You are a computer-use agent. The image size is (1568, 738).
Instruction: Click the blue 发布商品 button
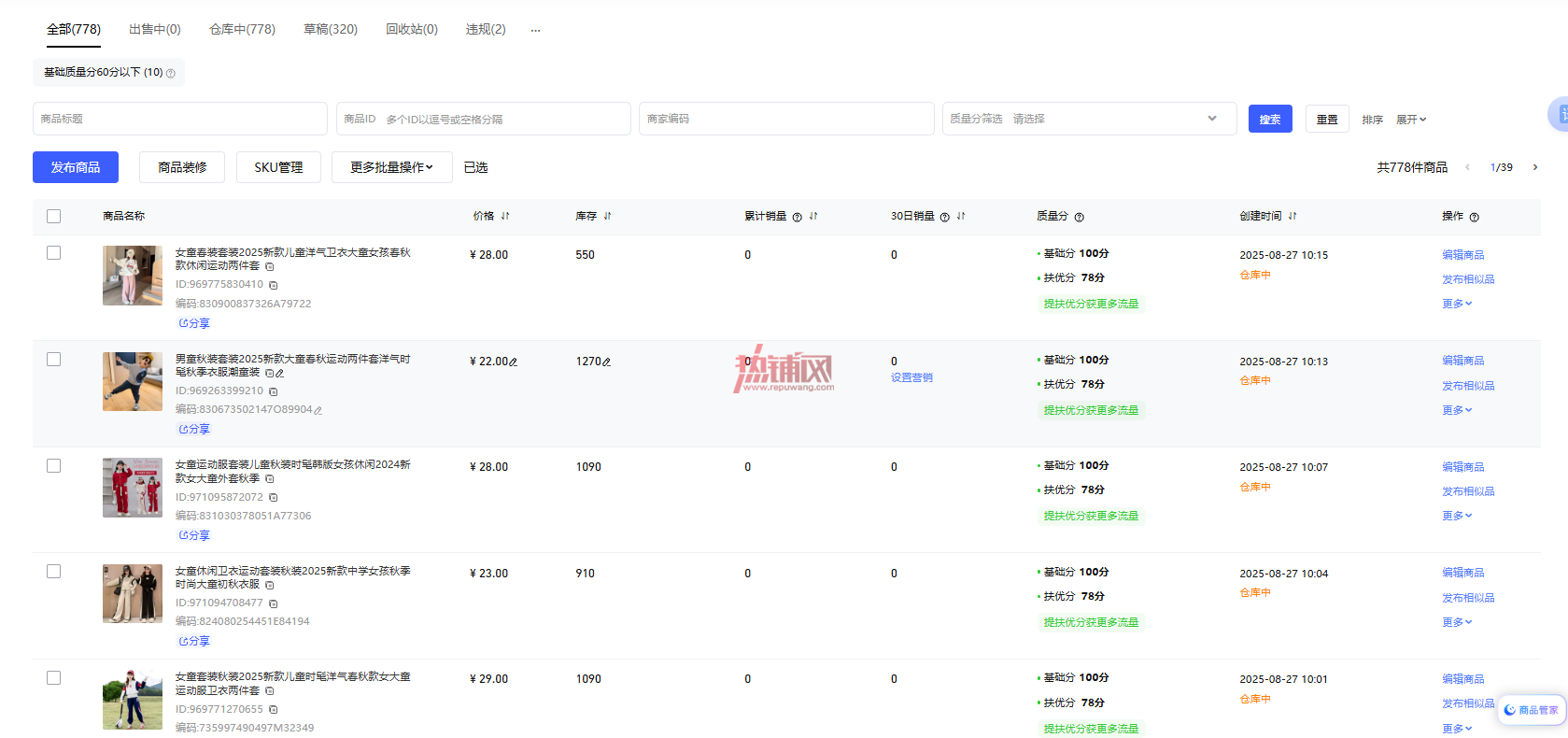[x=76, y=167]
